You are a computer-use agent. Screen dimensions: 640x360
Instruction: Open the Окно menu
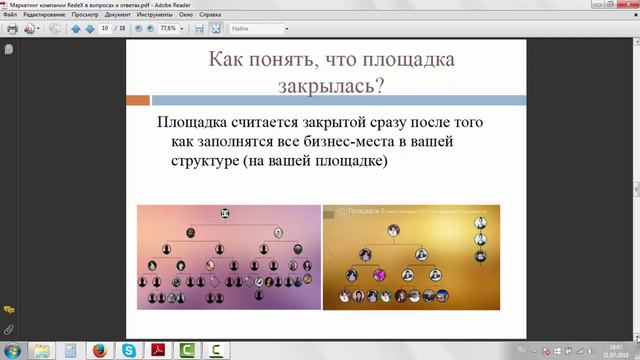[186, 14]
